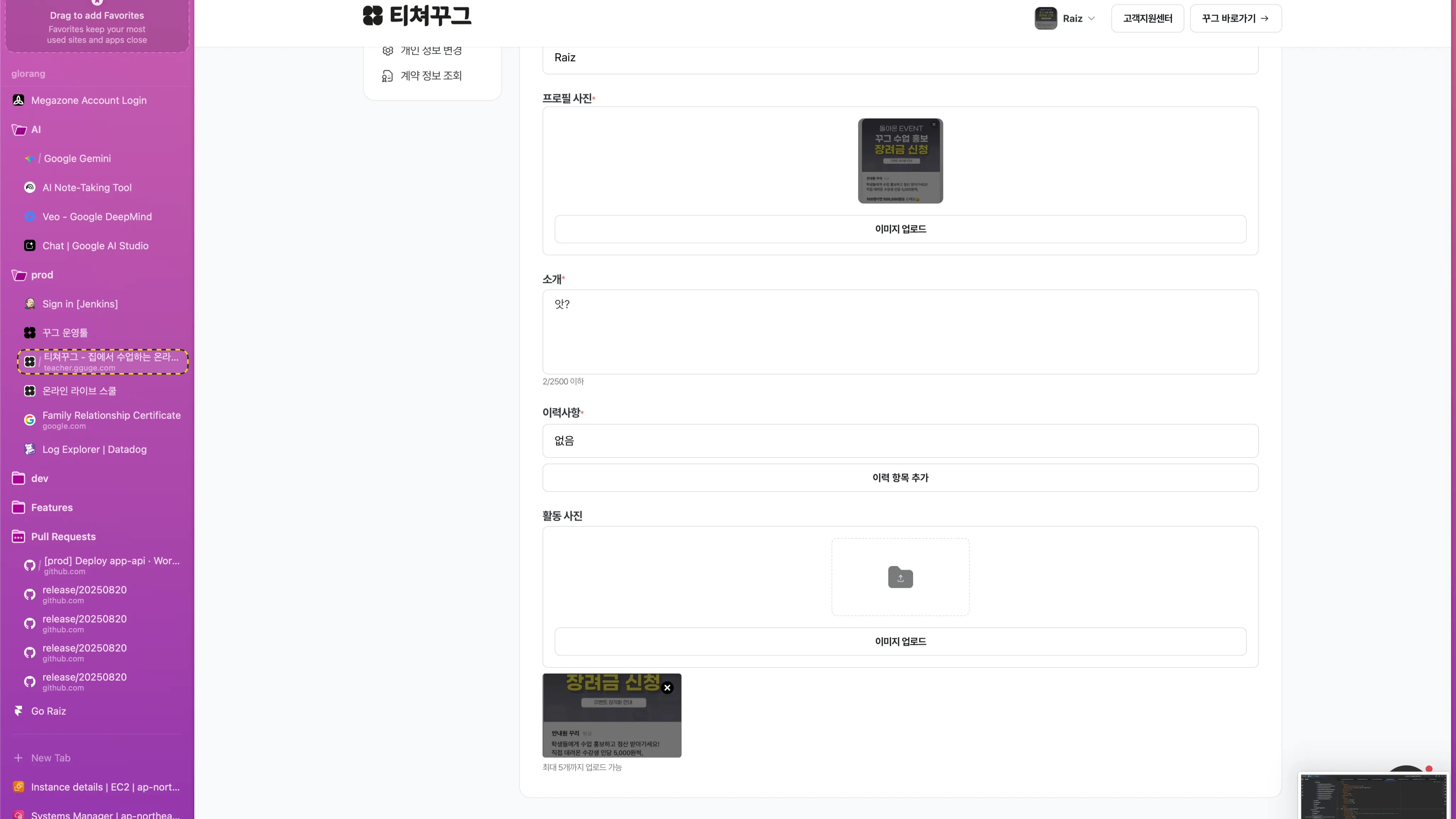Remove the profile photo with its X
Image resolution: width=1456 pixels, height=819 pixels.
coord(934,124)
